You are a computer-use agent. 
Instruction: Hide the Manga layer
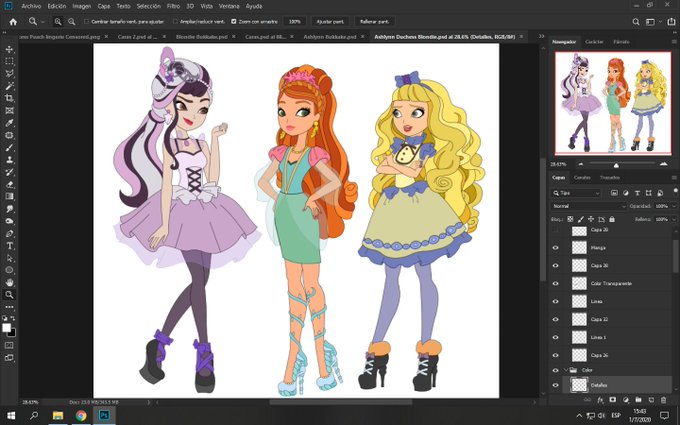pos(555,248)
